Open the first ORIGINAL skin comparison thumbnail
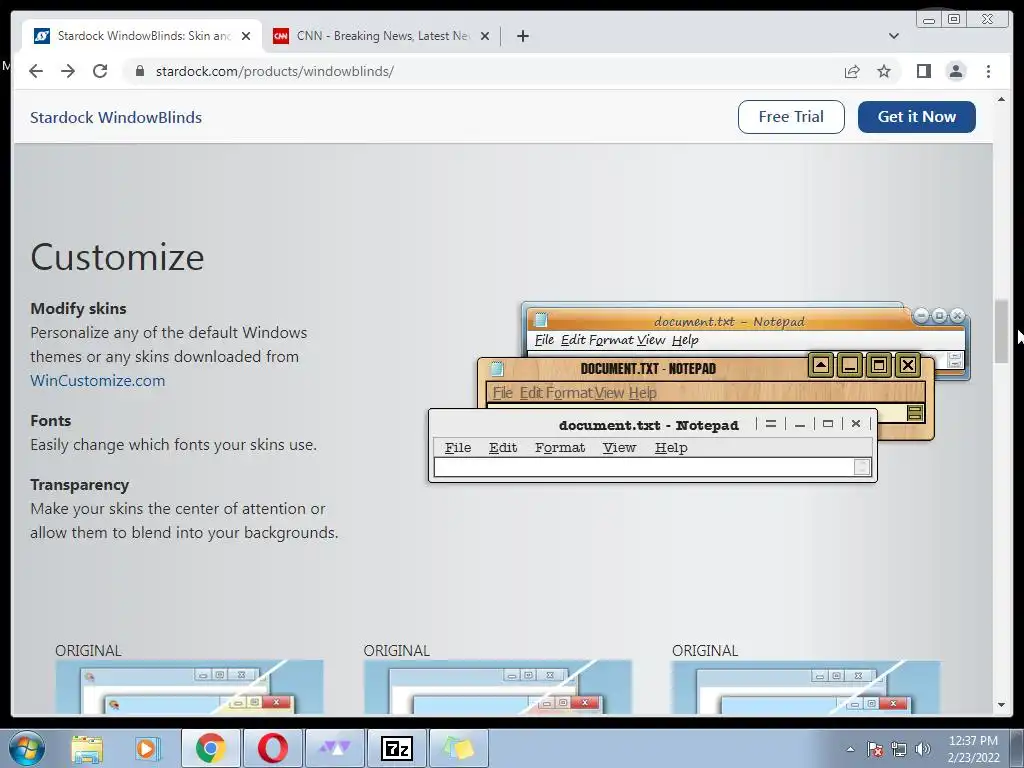The image size is (1024, 768). tap(189, 687)
